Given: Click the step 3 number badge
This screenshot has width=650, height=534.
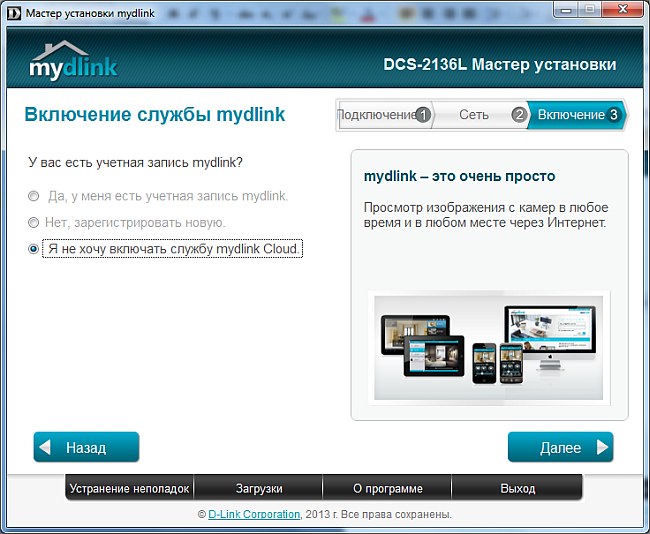Looking at the screenshot, I should [613, 115].
